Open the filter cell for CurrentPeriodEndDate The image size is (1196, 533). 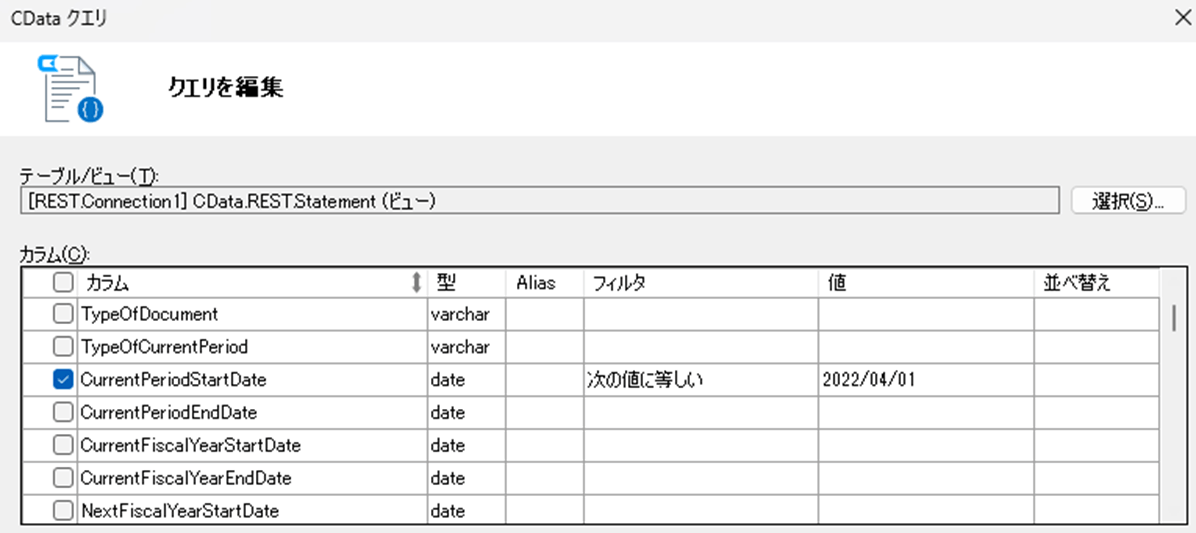(702, 413)
